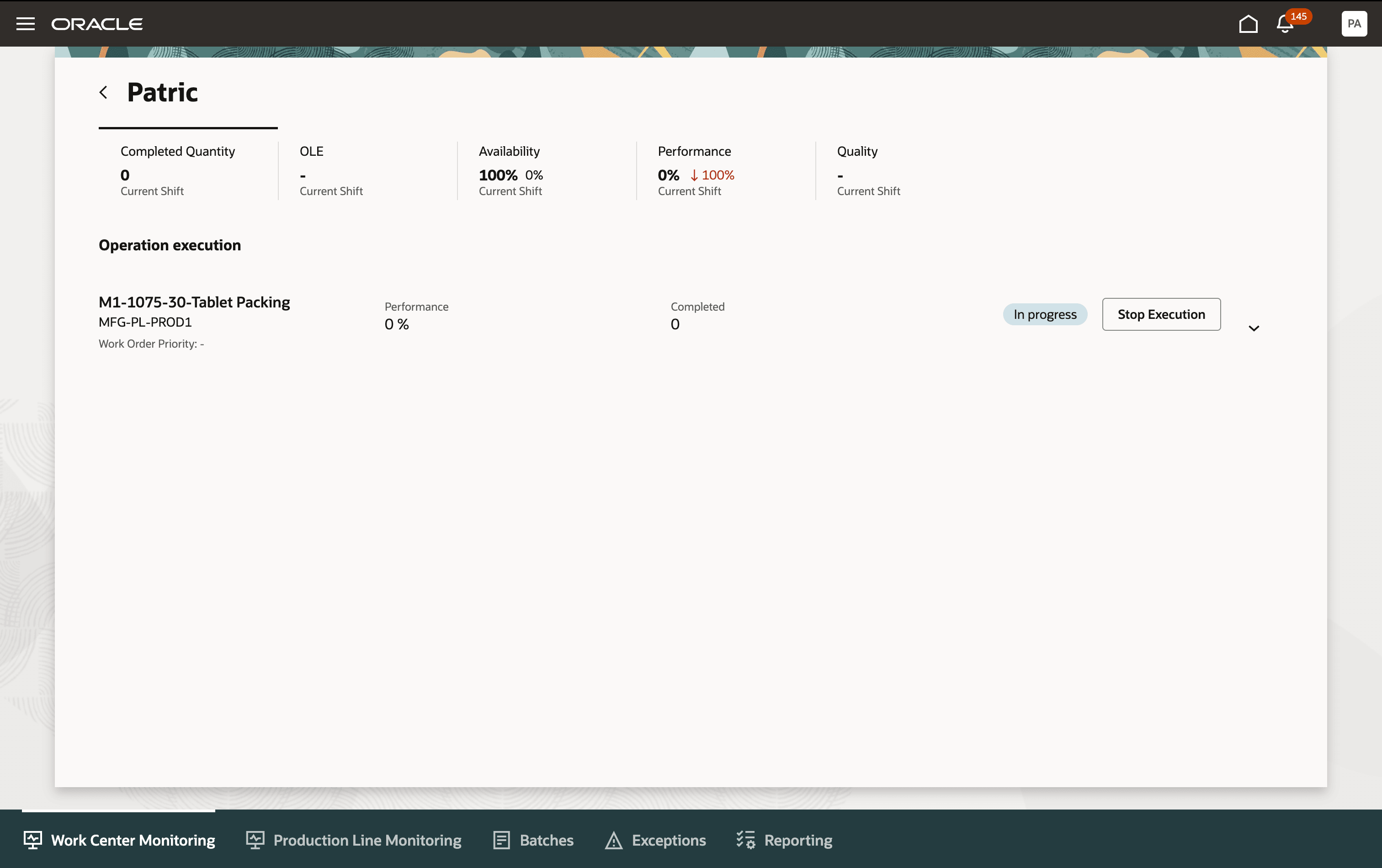Go to the home icon
The height and width of the screenshot is (868, 1382).
click(x=1248, y=24)
